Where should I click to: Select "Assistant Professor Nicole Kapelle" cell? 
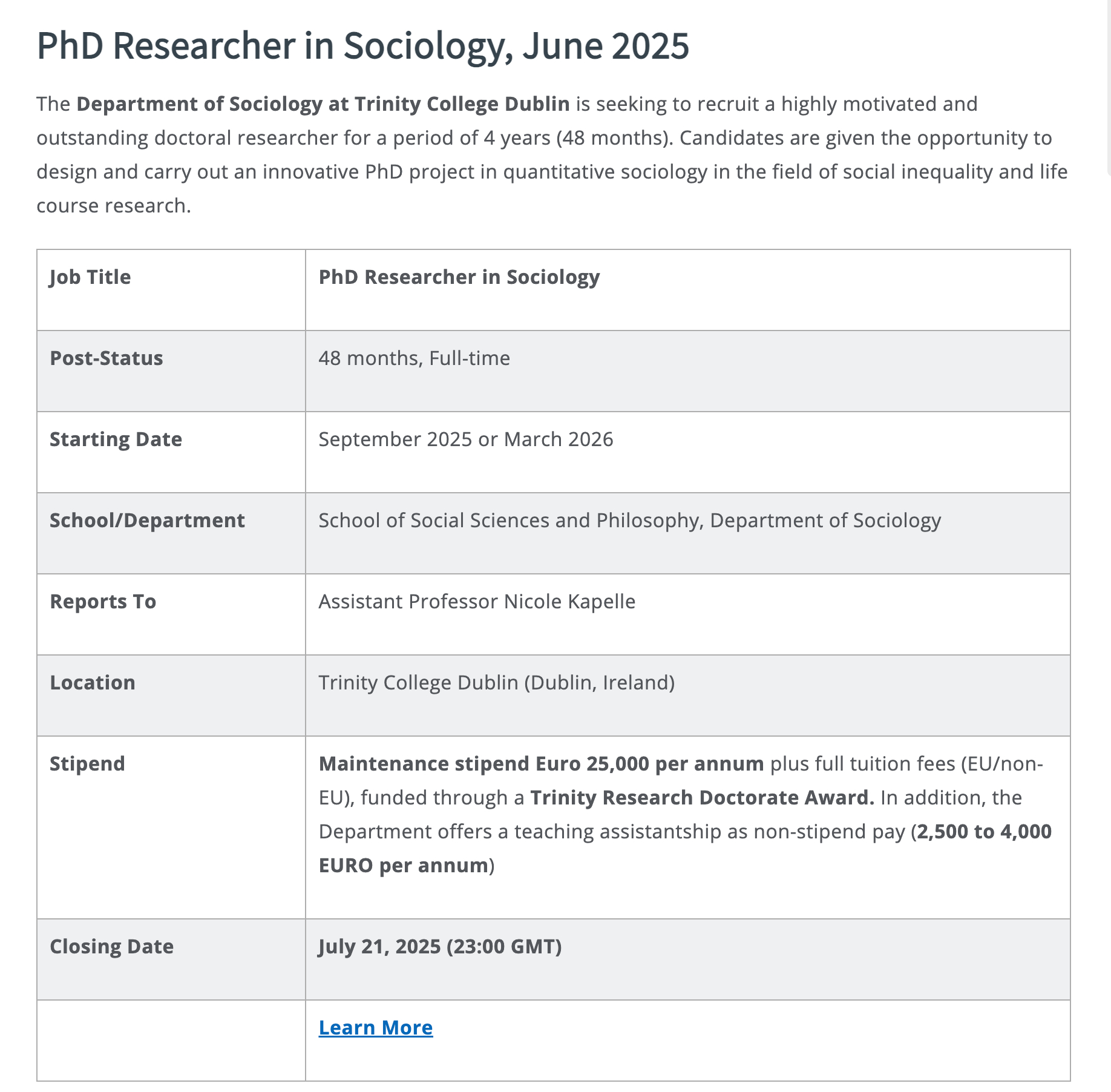point(477,602)
